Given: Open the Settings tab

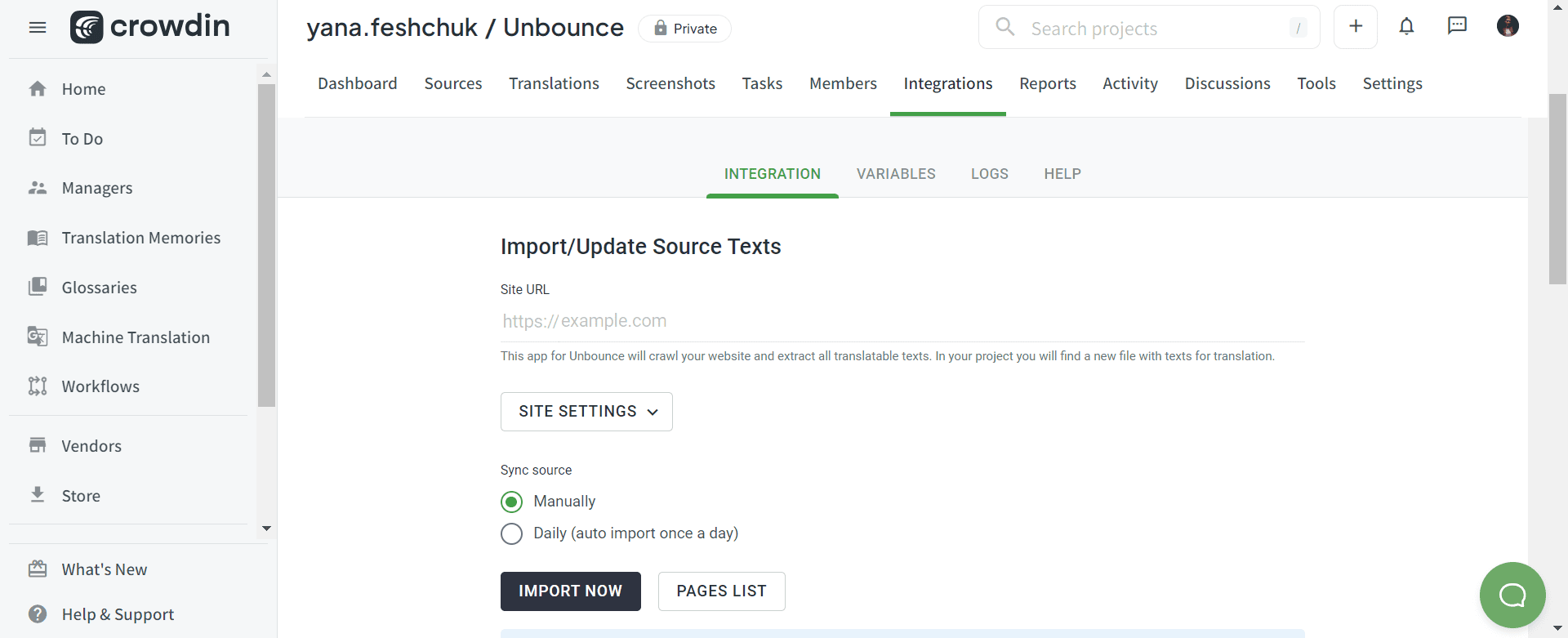Looking at the screenshot, I should point(1392,83).
